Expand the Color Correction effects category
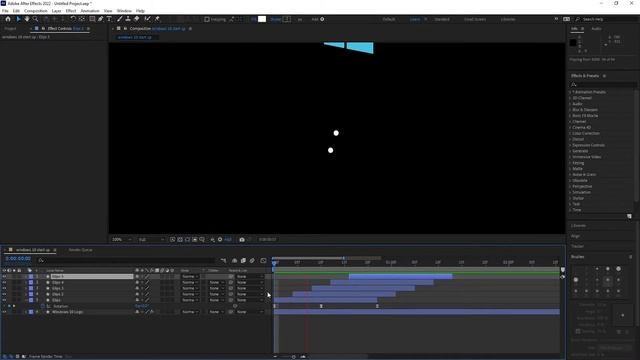 [x=570, y=133]
